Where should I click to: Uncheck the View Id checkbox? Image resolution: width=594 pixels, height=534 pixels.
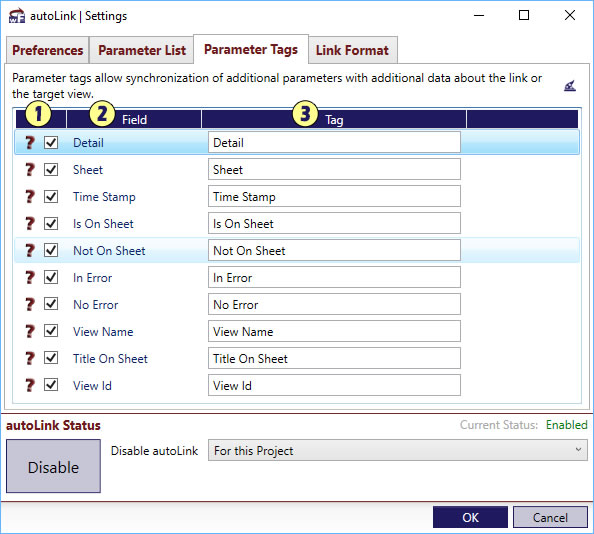(x=51, y=386)
